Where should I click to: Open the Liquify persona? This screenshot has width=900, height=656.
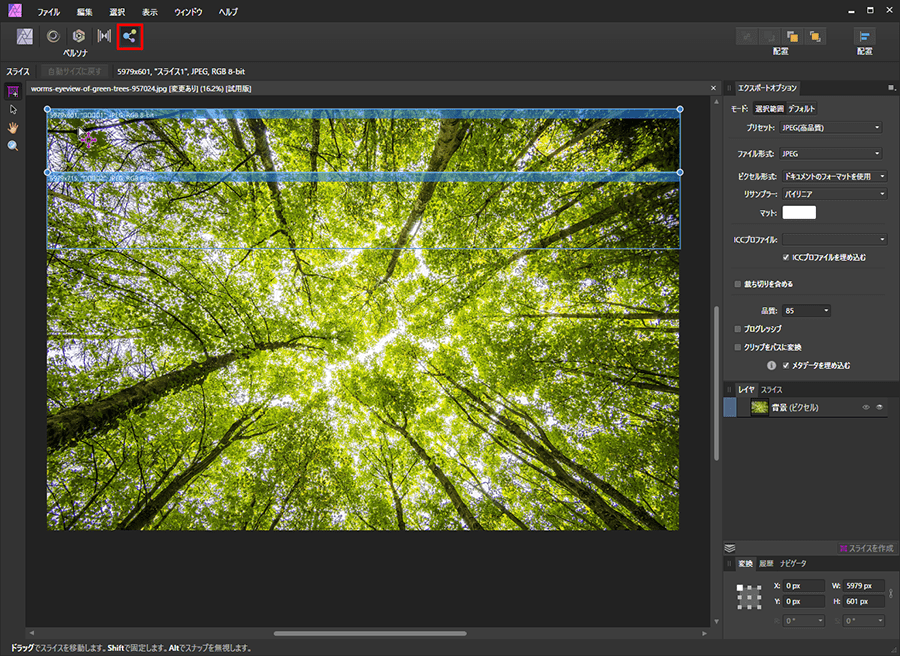click(52, 36)
